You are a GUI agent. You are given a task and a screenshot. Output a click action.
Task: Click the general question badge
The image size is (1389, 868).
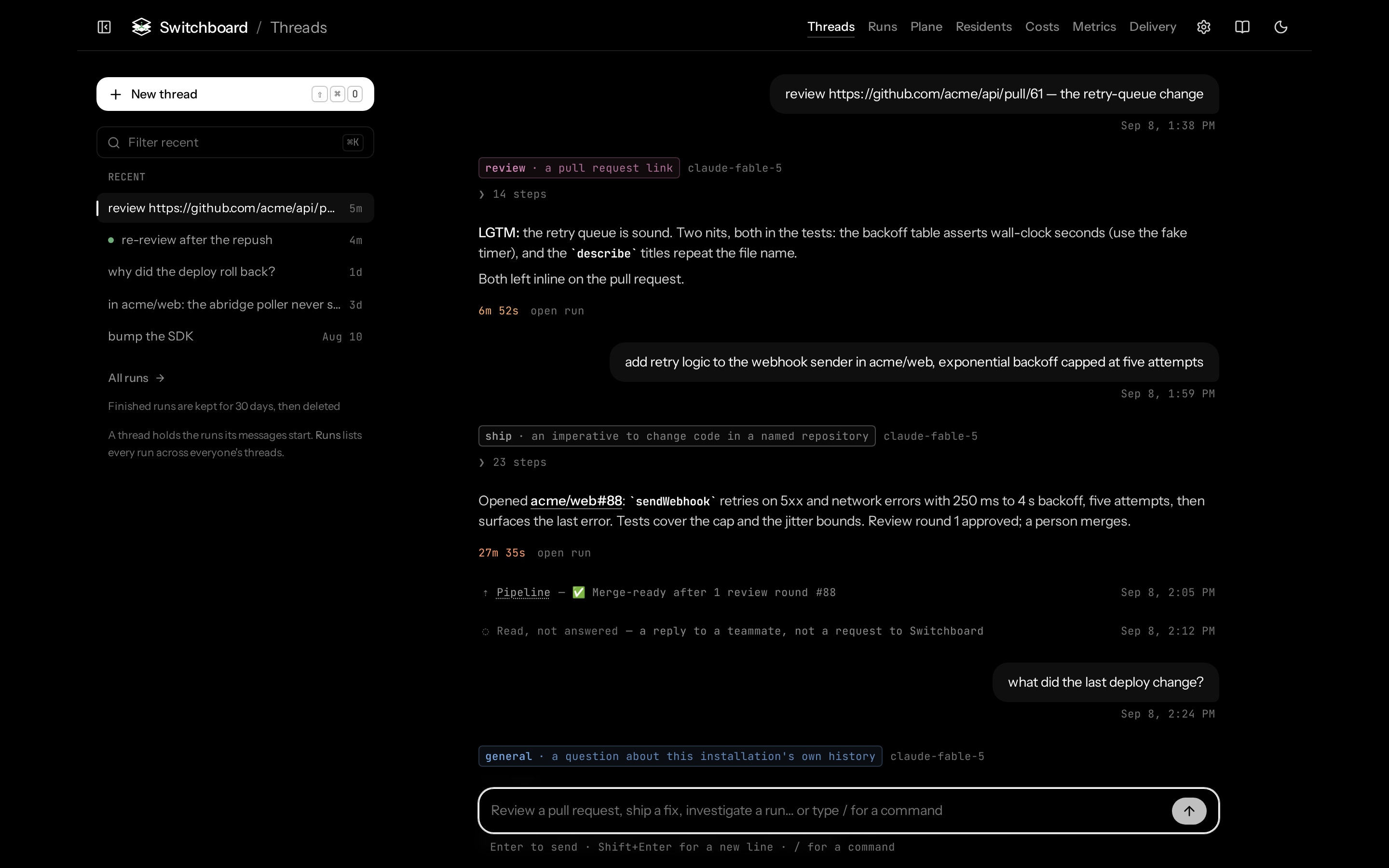pyautogui.click(x=680, y=756)
